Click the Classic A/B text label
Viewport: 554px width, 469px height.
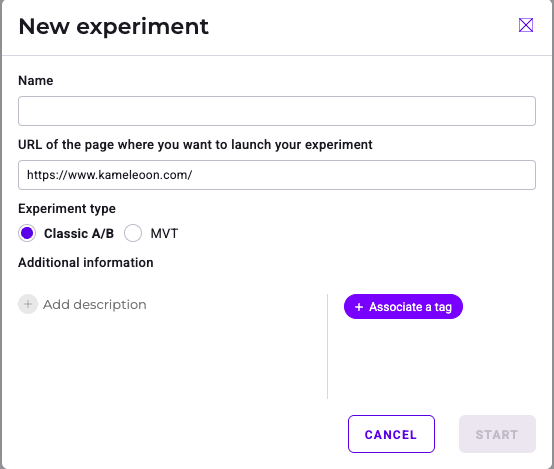pos(79,234)
